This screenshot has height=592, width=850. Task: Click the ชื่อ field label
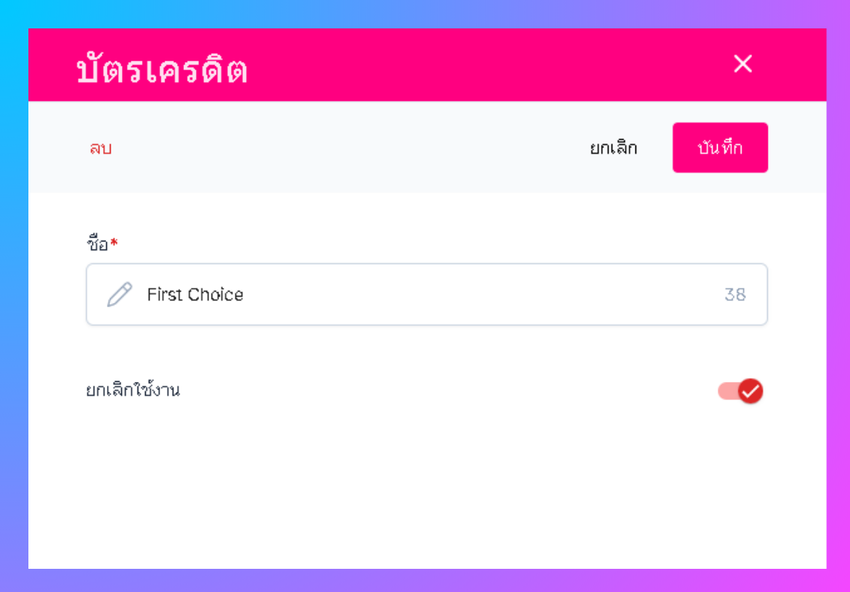pyautogui.click(x=97, y=243)
